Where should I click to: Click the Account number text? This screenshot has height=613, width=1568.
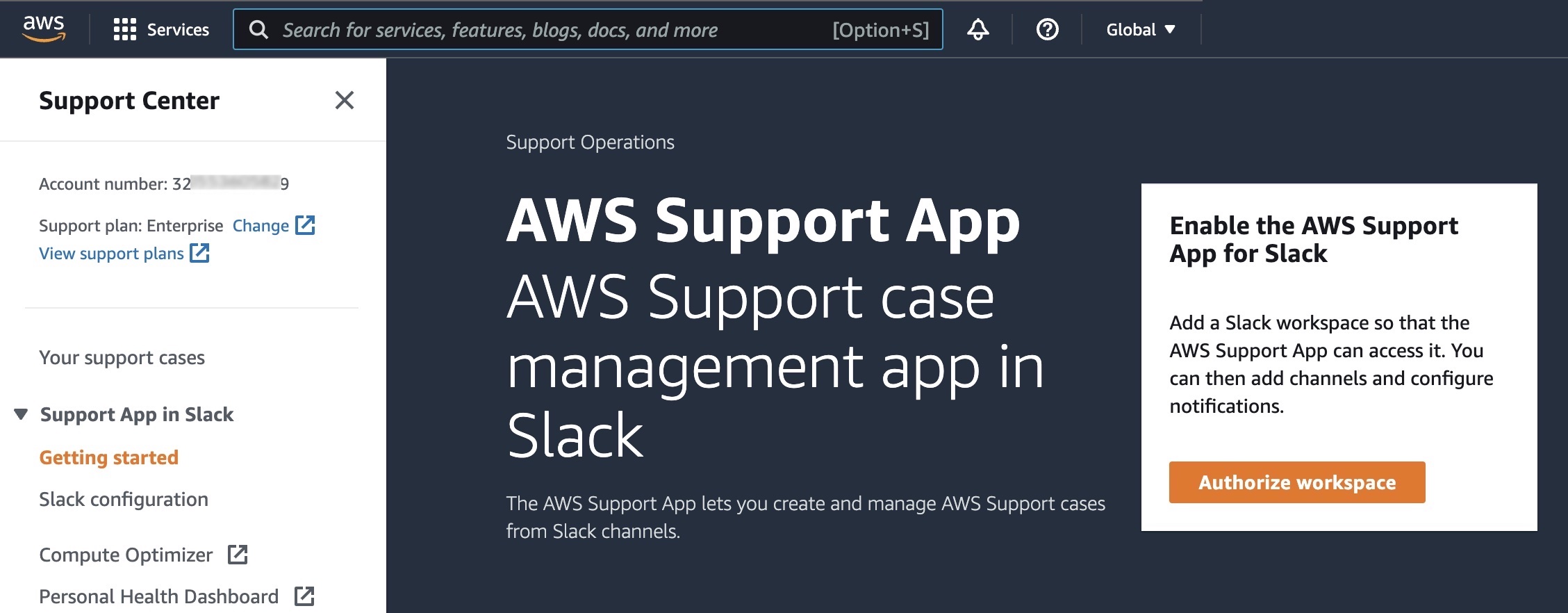click(x=164, y=183)
